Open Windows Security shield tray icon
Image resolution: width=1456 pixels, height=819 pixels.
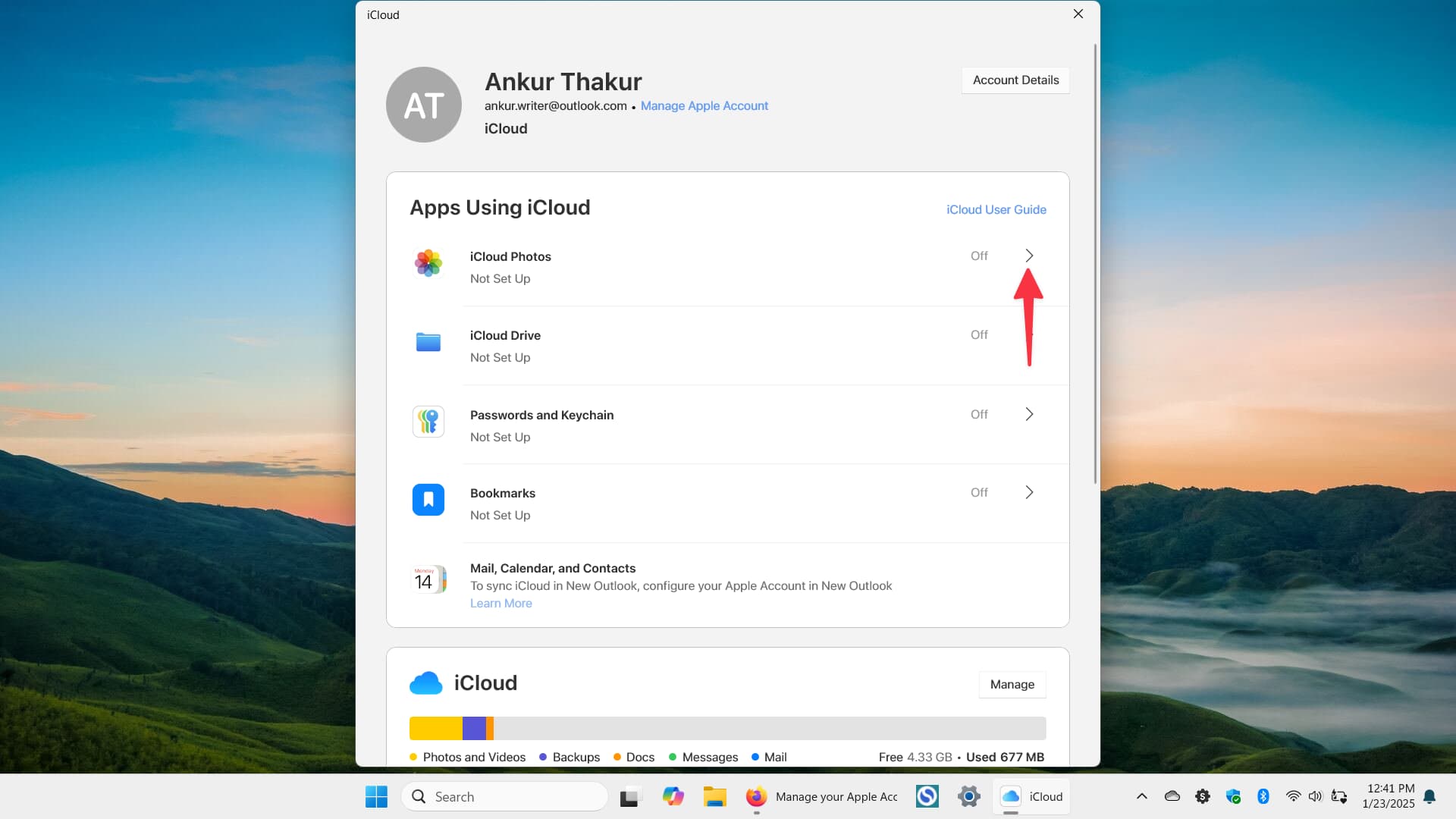(x=1233, y=796)
